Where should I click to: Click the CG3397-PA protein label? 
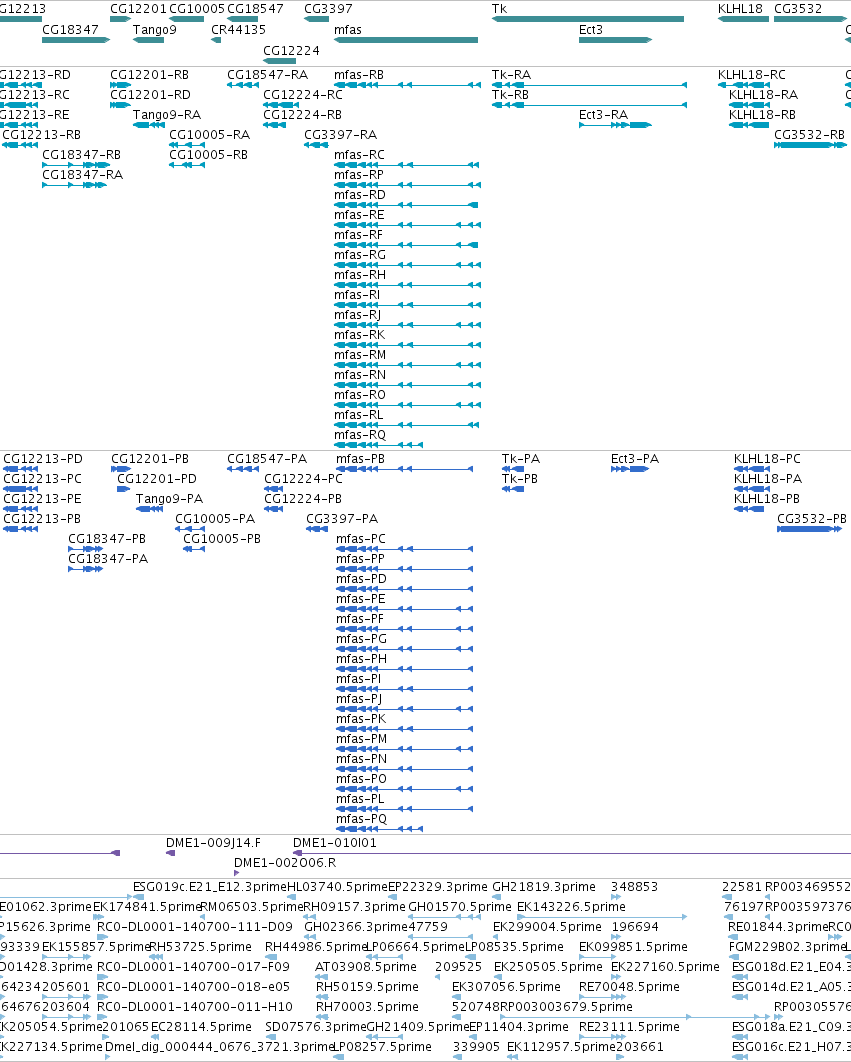(342, 519)
